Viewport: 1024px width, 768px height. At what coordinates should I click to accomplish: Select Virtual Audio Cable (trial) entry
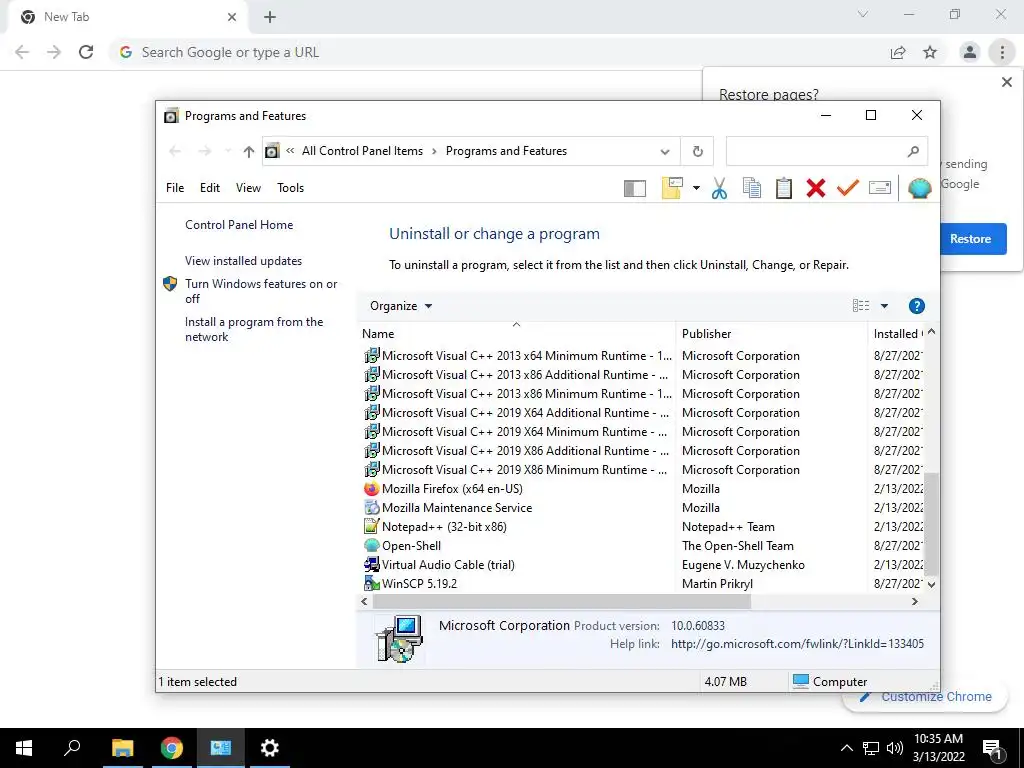click(x=448, y=564)
